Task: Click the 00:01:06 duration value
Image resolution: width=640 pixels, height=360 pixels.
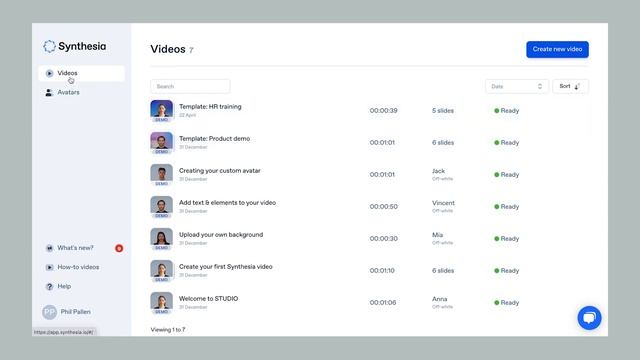Action: pyautogui.click(x=383, y=302)
